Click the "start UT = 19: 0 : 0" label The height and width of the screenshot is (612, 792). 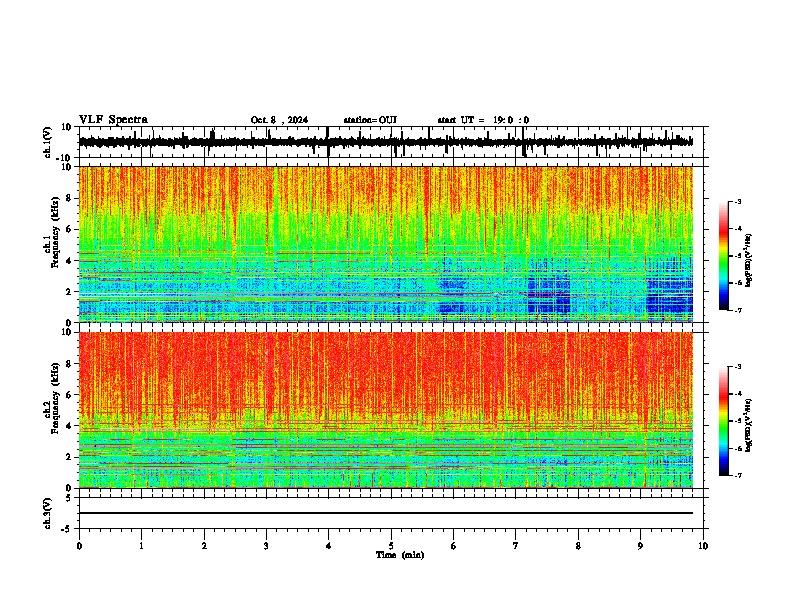483,120
